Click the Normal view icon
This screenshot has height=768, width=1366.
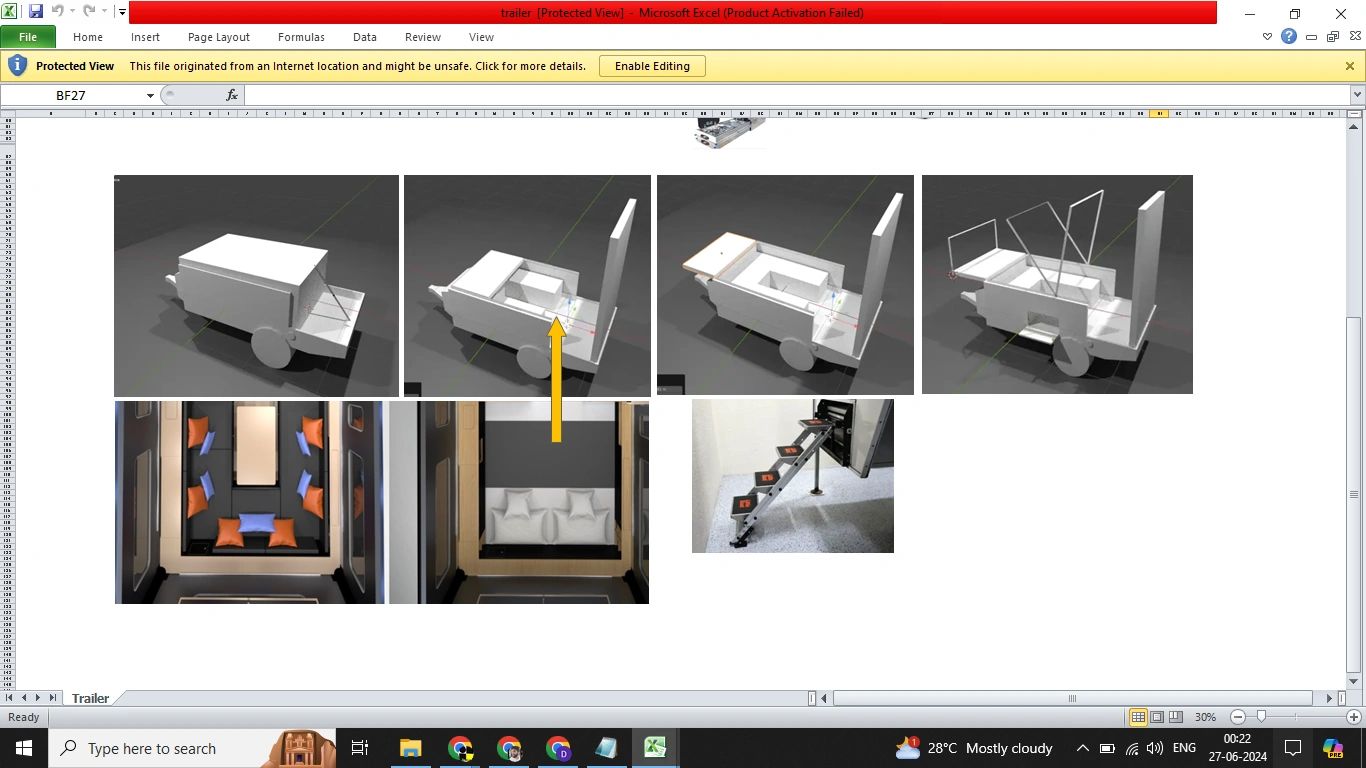1138,717
